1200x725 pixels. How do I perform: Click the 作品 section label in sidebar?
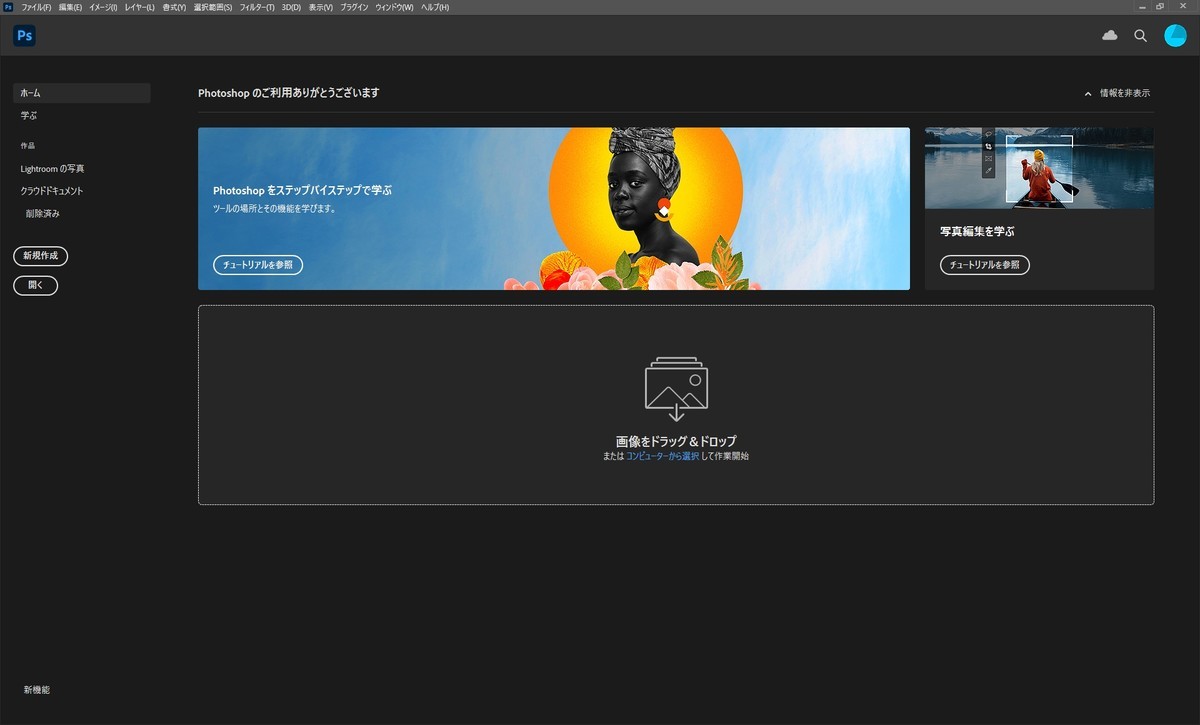click(28, 146)
